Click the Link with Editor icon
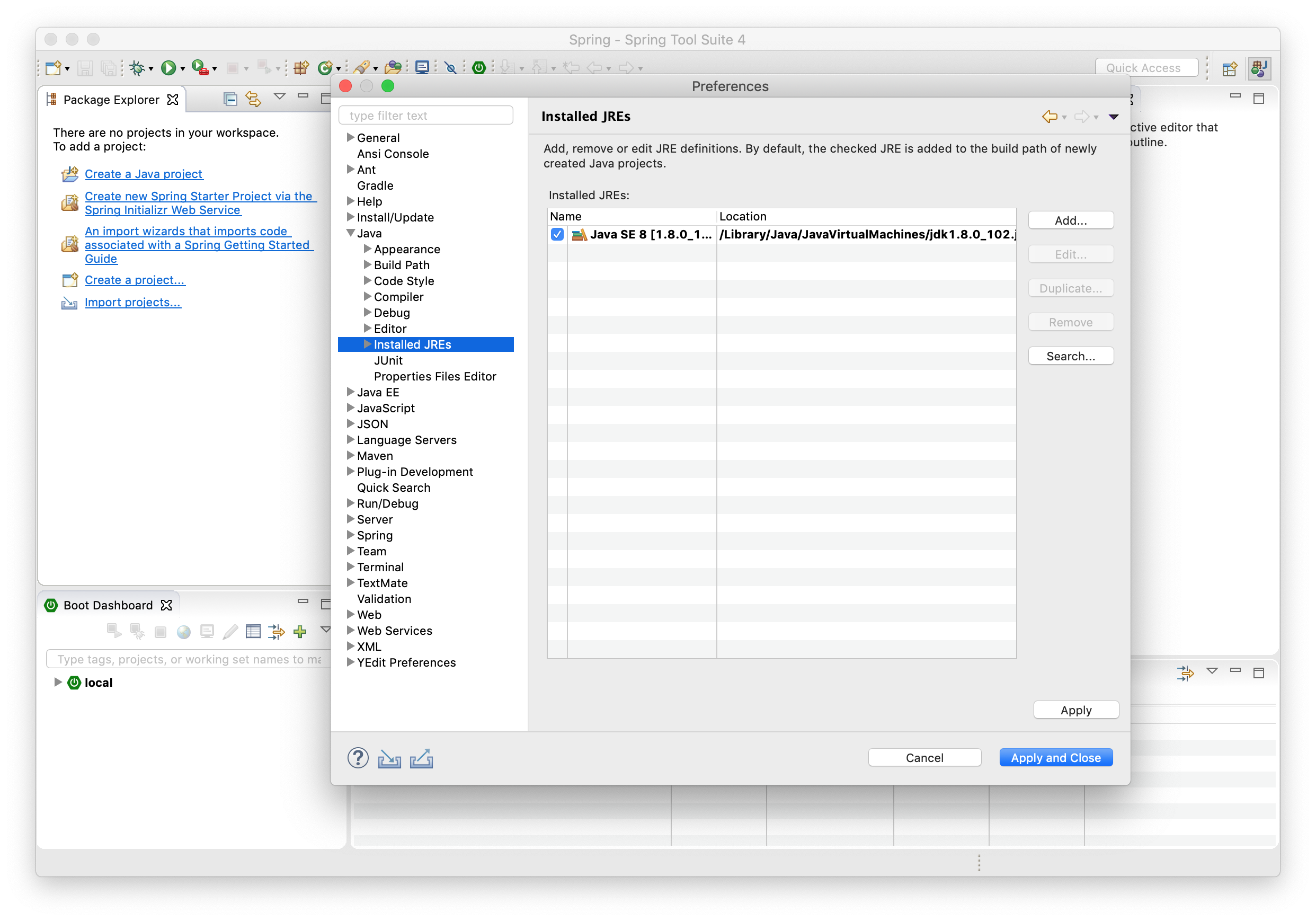Image resolution: width=1316 pixels, height=921 pixels. 253,99
